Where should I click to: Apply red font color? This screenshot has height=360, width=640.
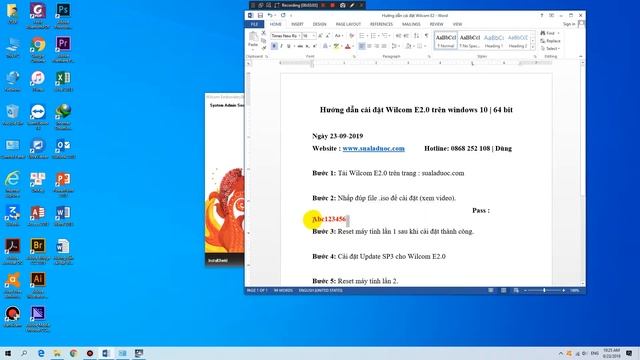(x=348, y=46)
